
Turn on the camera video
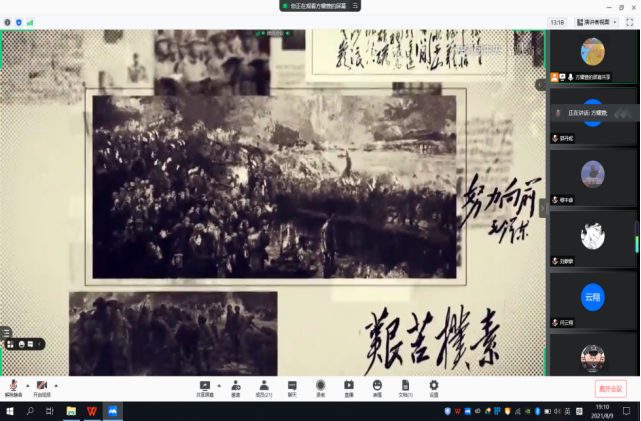coord(42,385)
